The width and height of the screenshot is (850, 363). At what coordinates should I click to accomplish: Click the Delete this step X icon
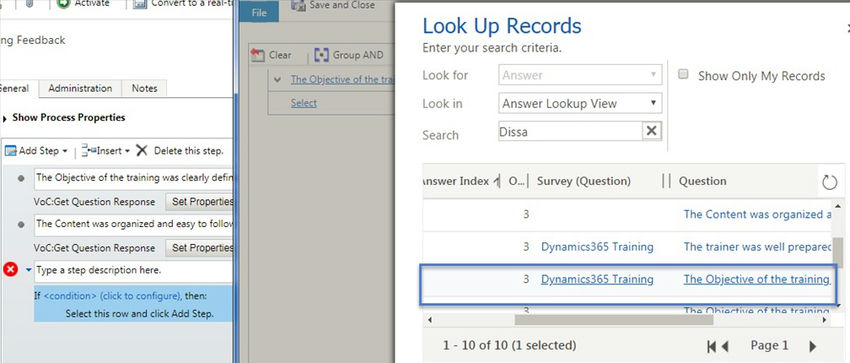pyautogui.click(x=141, y=150)
